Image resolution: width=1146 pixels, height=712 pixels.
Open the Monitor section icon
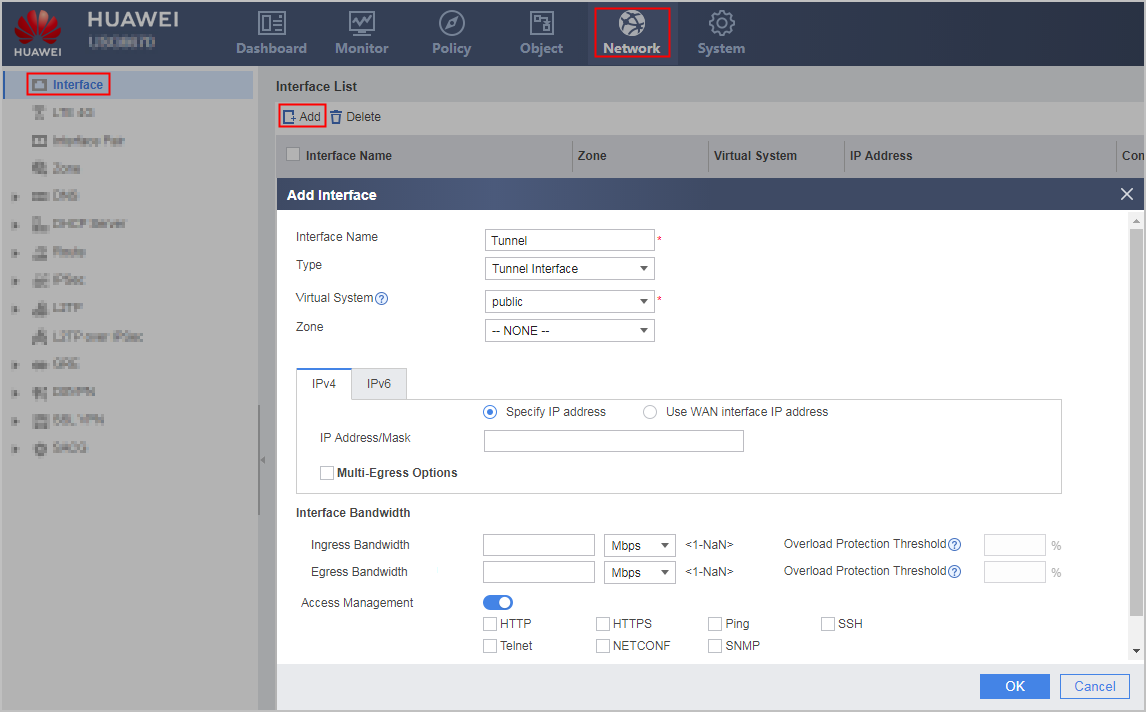[x=361, y=23]
